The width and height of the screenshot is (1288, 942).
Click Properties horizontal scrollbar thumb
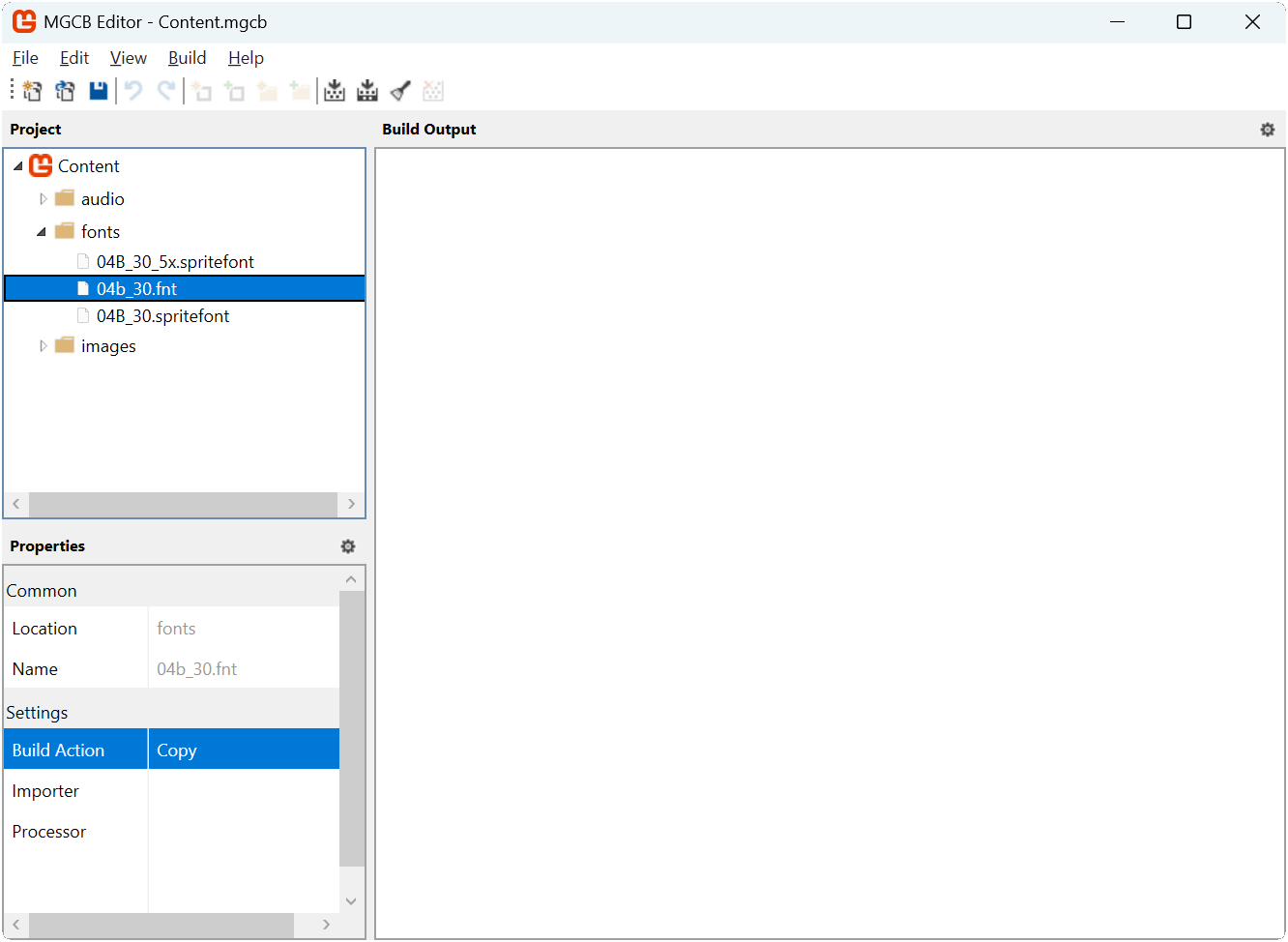(x=161, y=925)
